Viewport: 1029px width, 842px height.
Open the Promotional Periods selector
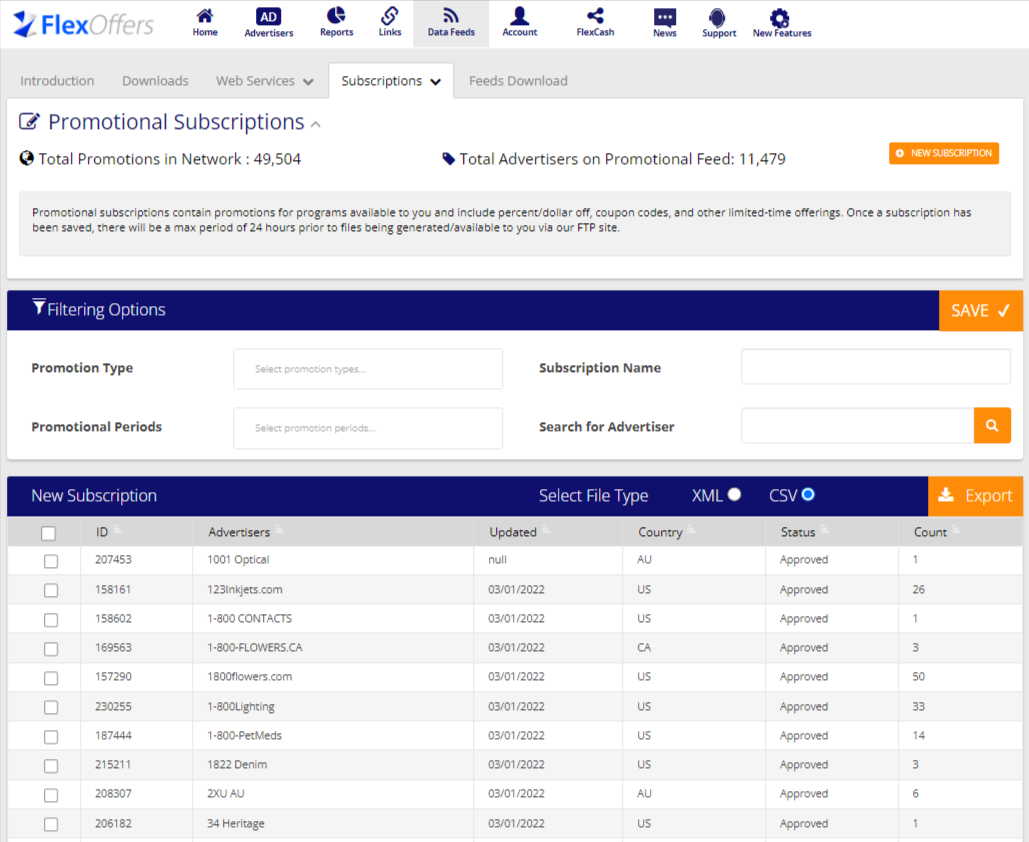368,428
